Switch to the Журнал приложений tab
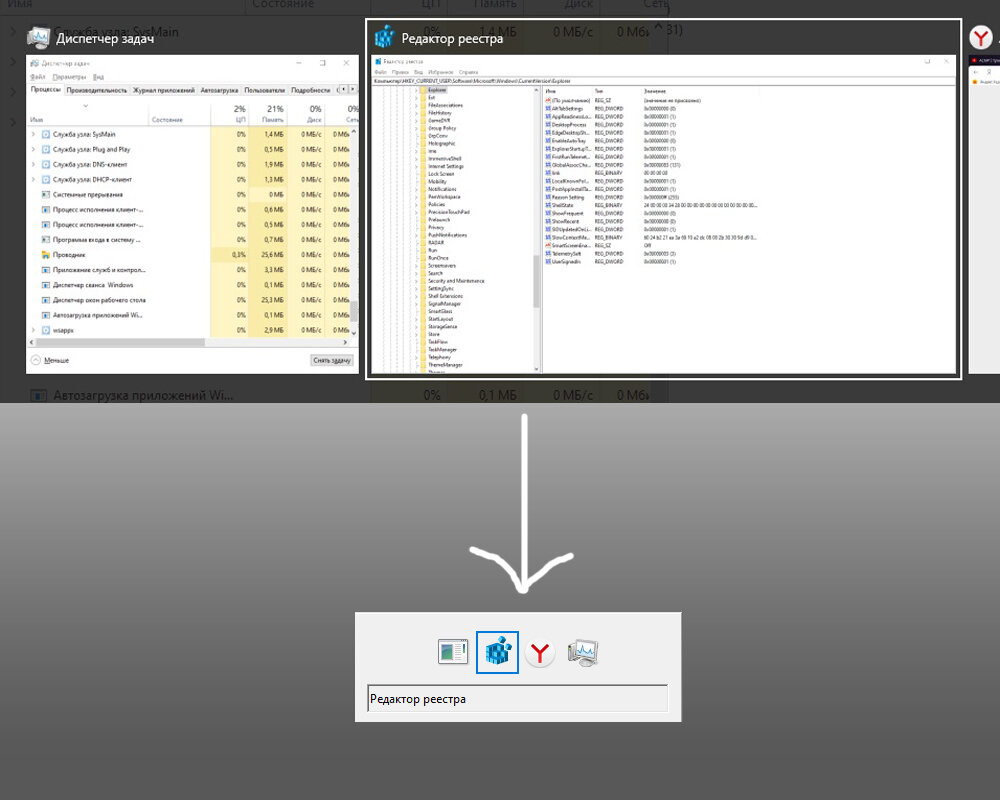 coord(164,90)
